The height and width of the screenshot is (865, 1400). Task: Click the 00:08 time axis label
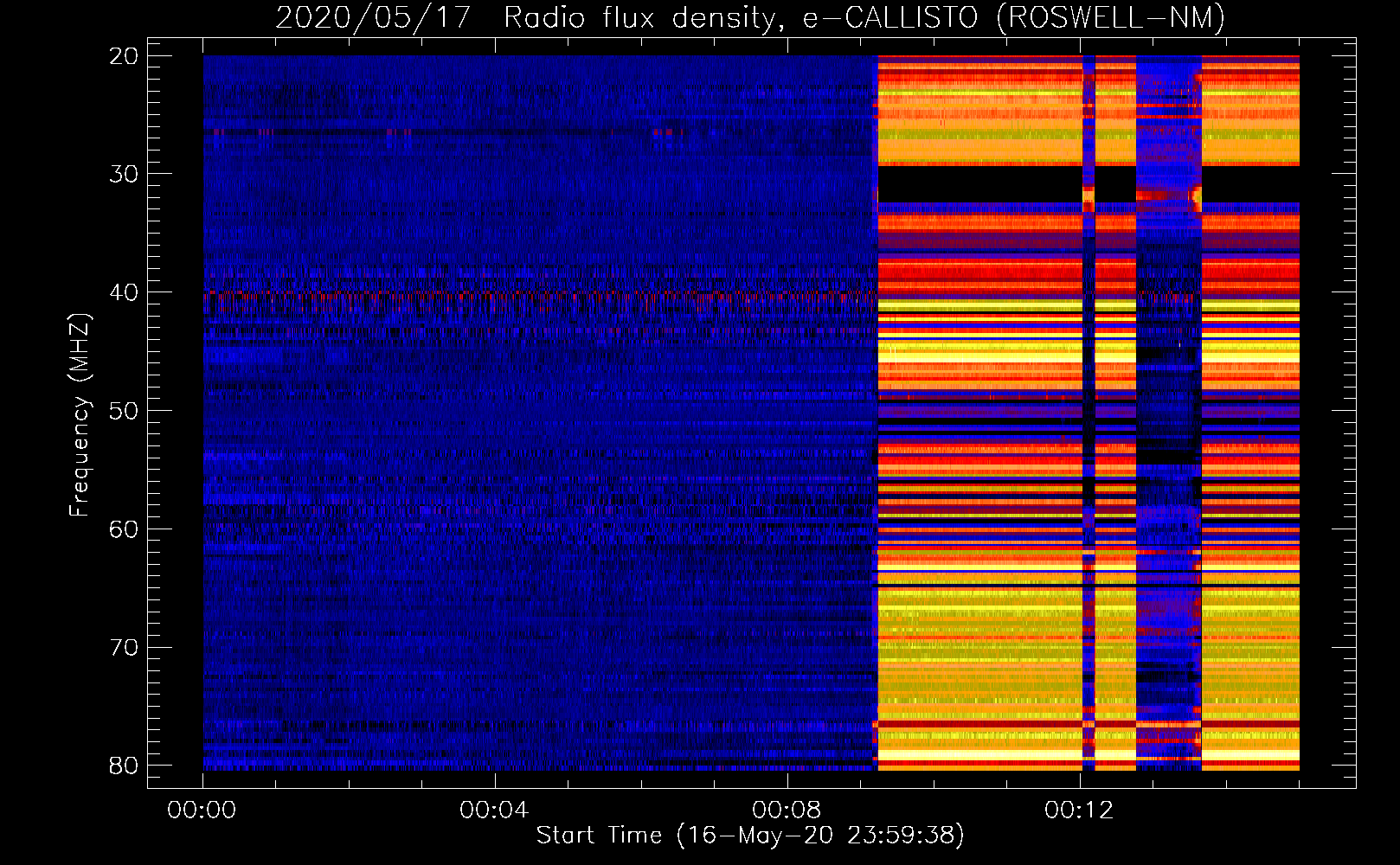pos(787,811)
